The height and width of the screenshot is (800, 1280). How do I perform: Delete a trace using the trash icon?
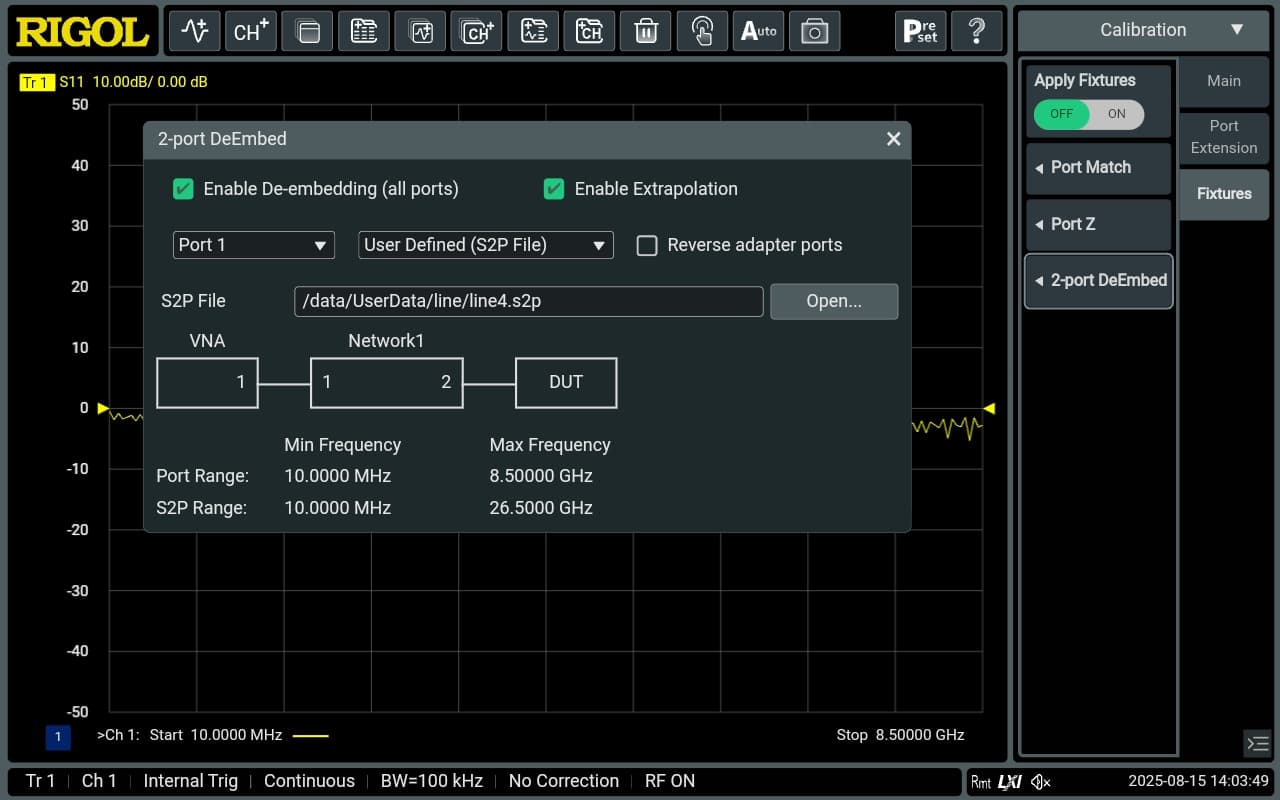[646, 31]
